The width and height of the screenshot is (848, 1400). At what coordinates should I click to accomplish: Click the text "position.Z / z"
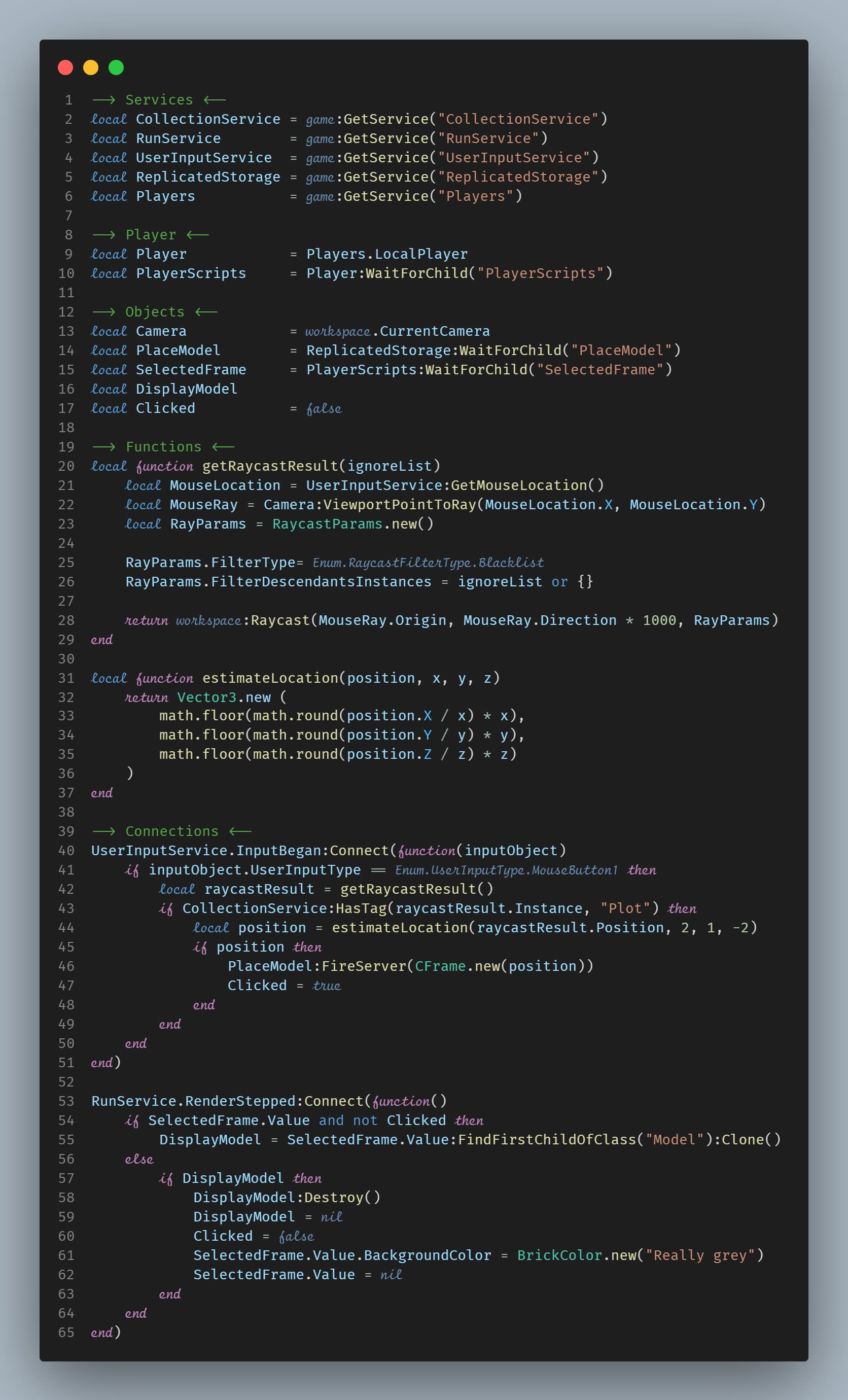[x=406, y=755]
